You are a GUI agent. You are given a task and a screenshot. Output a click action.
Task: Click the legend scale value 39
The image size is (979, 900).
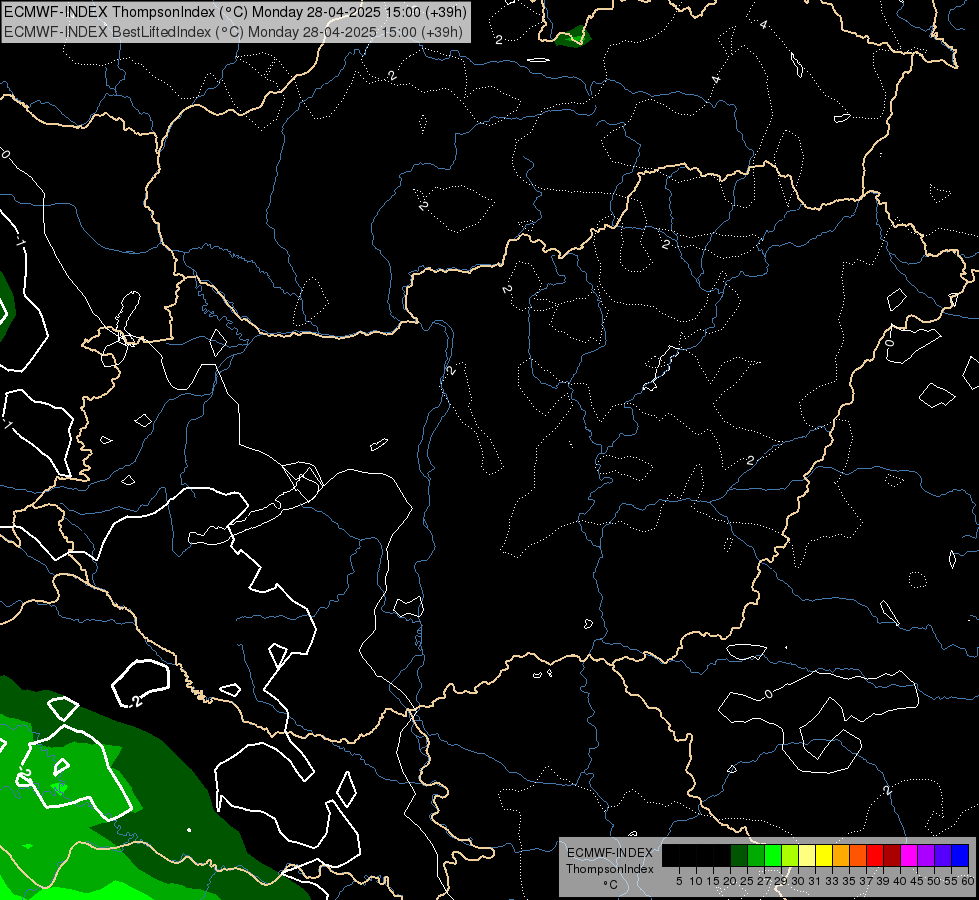[883, 881]
